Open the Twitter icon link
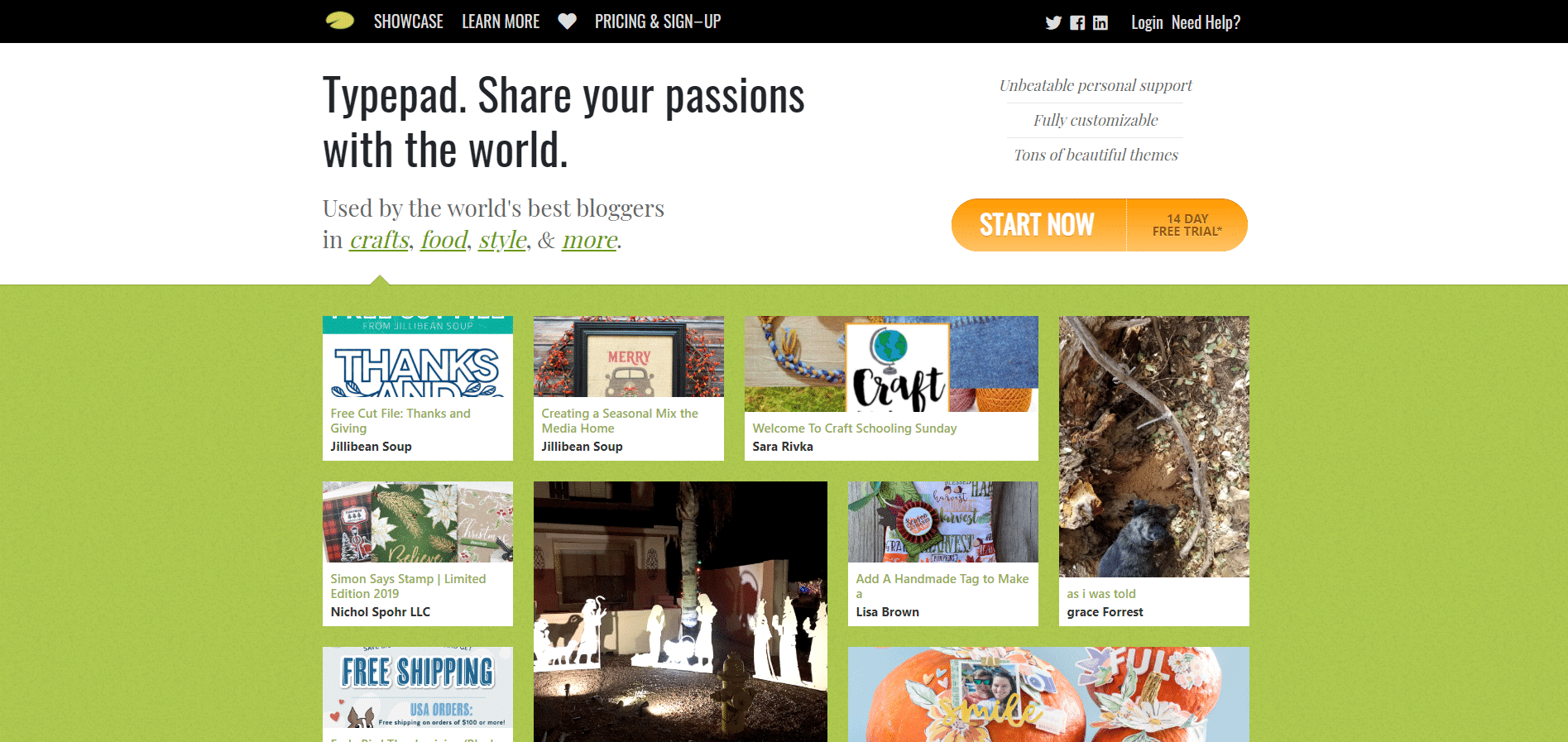Screen dimensions: 1568x742 tap(1053, 22)
